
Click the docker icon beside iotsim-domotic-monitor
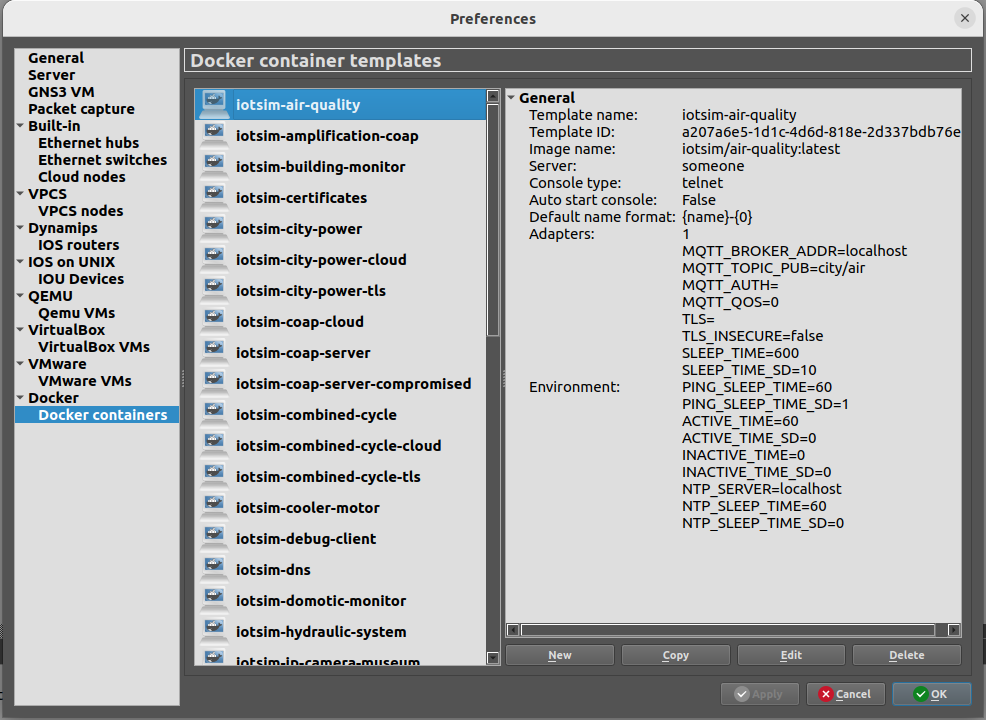(214, 601)
